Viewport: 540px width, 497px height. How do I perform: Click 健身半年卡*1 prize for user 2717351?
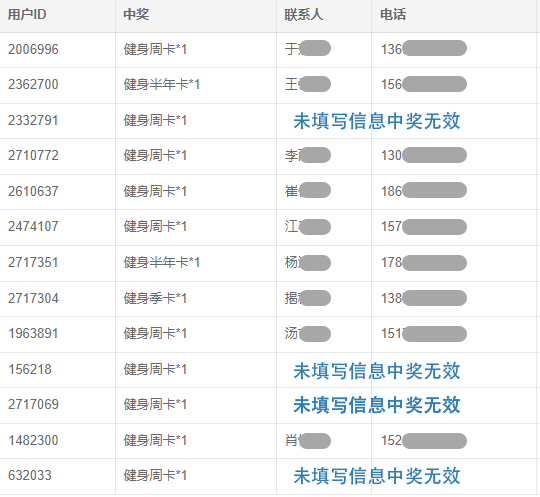pos(162,263)
